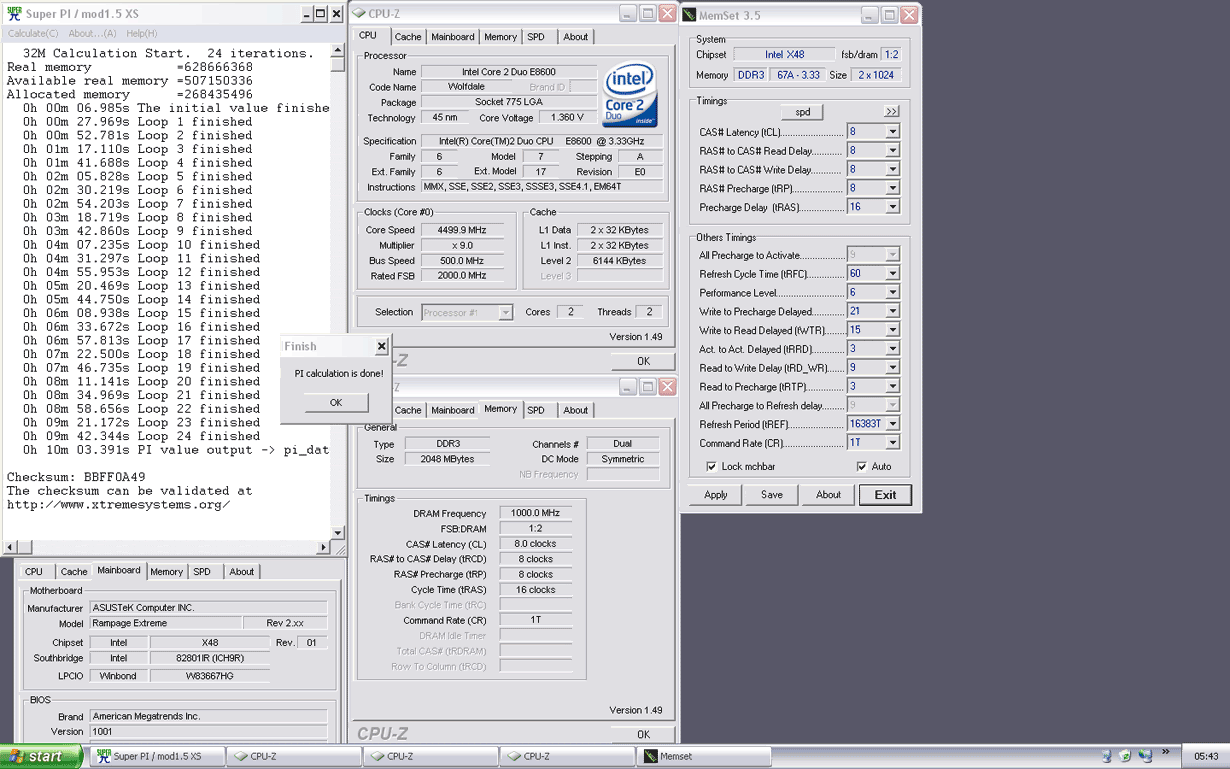Click the Loop 24 finished line

pyautogui.click(x=141, y=436)
